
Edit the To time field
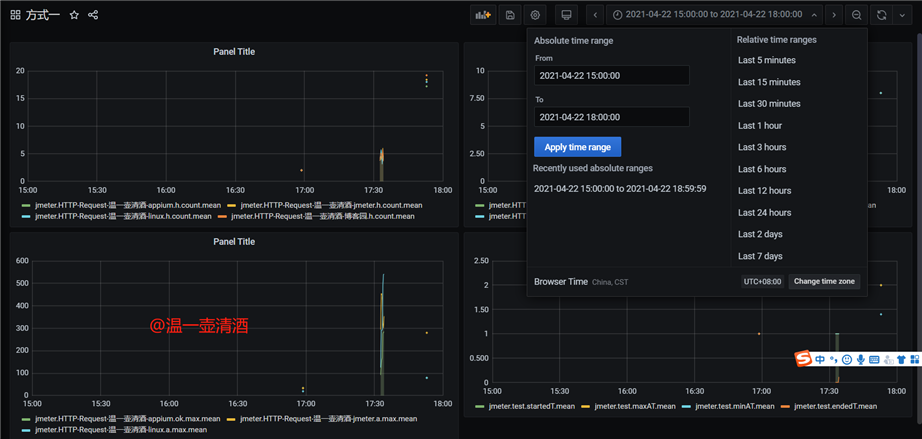(x=612, y=117)
